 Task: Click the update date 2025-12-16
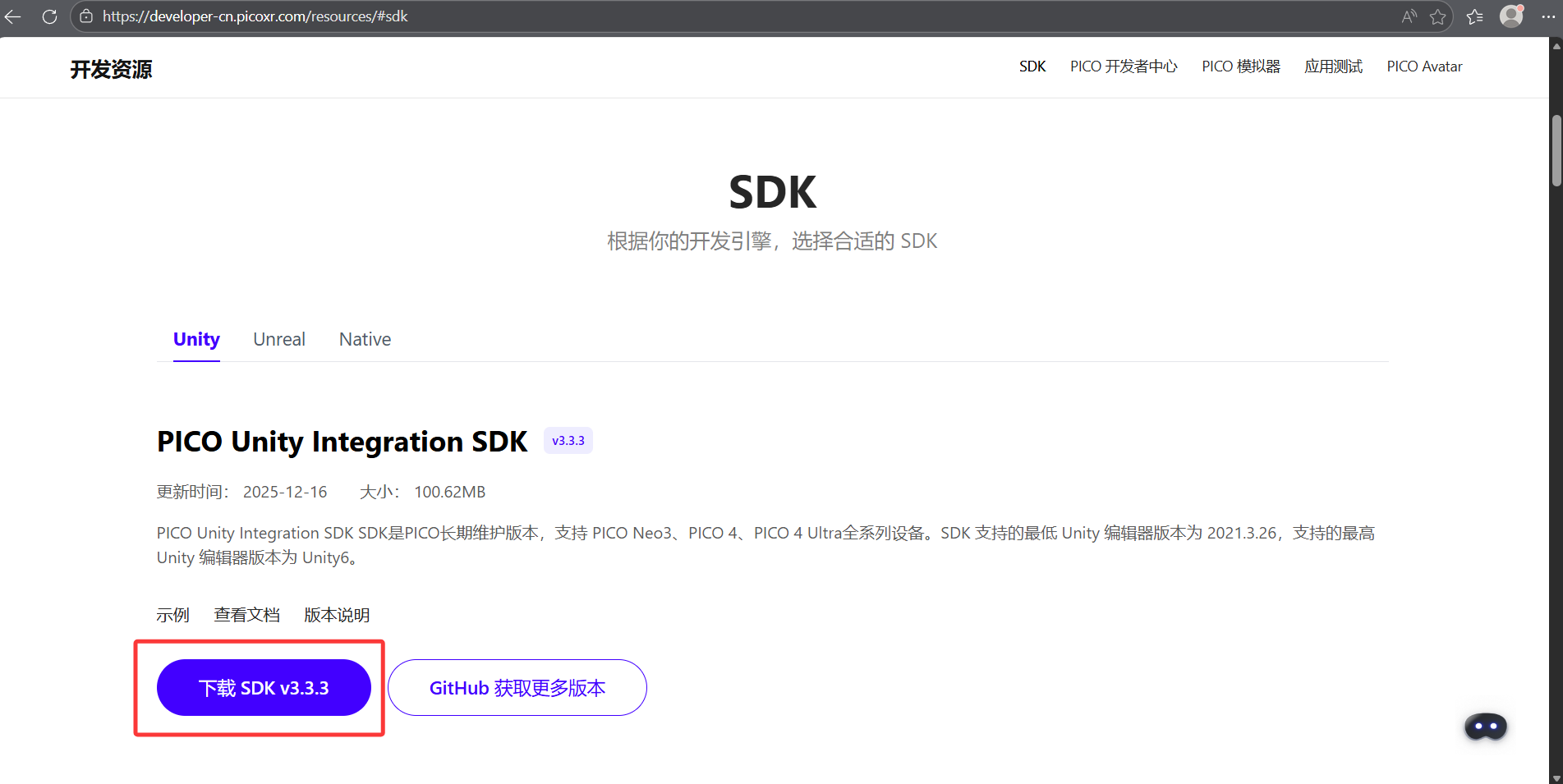tap(285, 492)
